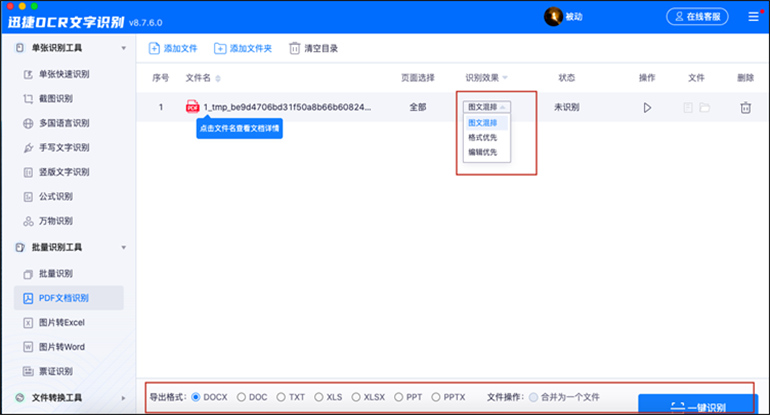This screenshot has height=415, width=770.
Task: Select DOCX export format radio
Action: pos(196,397)
